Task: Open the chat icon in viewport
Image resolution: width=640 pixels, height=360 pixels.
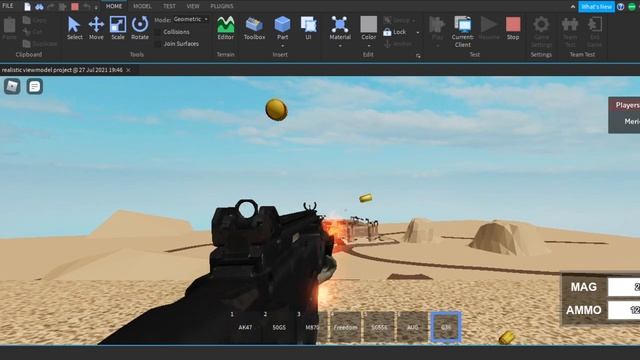Action: [x=35, y=87]
